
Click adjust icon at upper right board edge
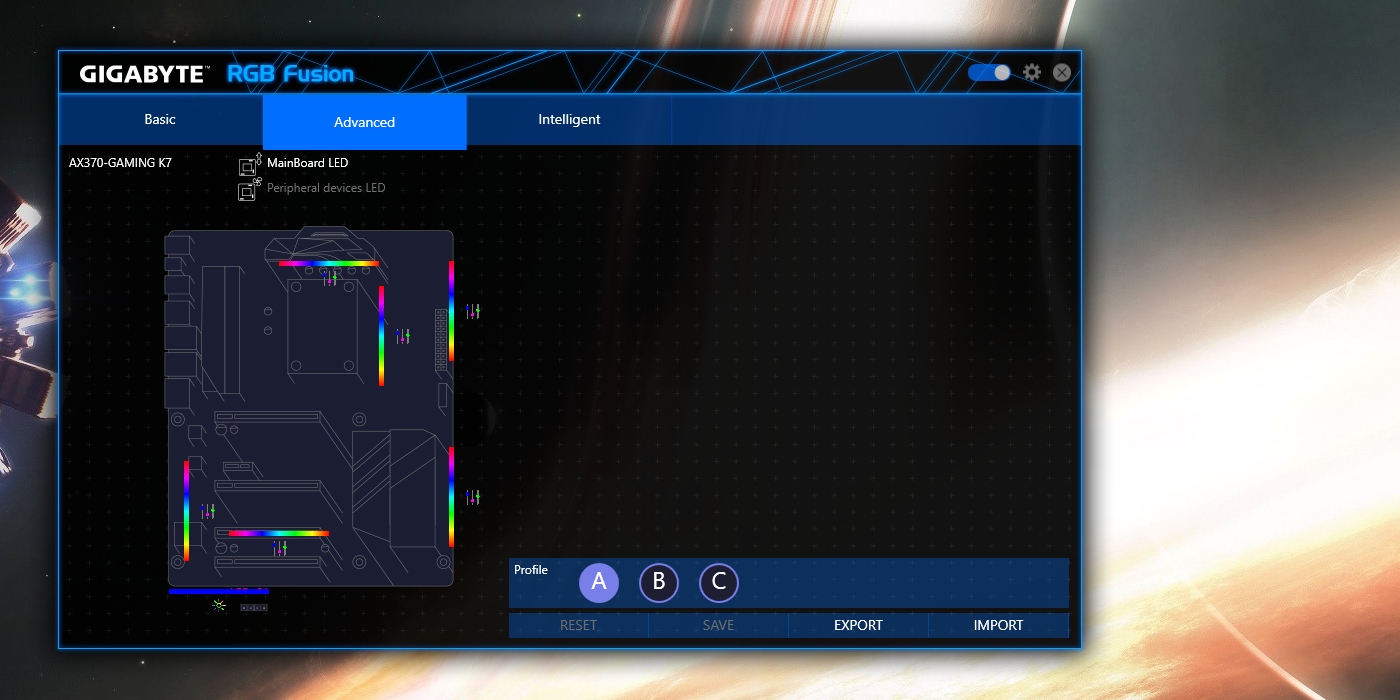pos(473,311)
